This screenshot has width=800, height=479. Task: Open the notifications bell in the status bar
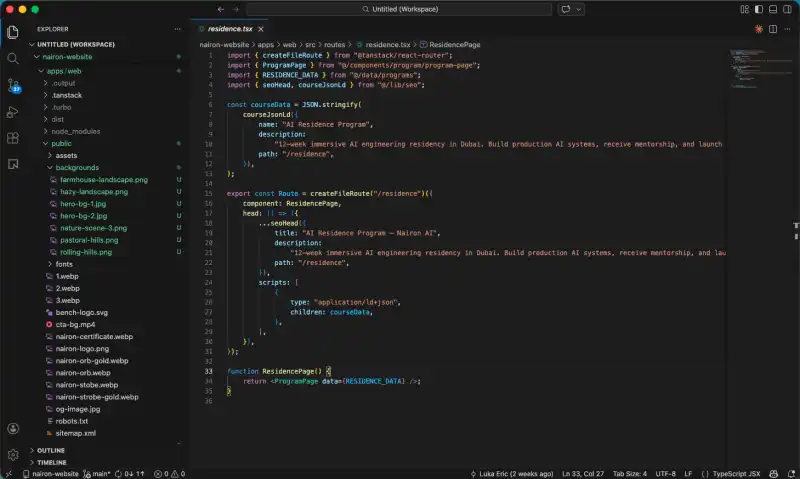click(791, 474)
